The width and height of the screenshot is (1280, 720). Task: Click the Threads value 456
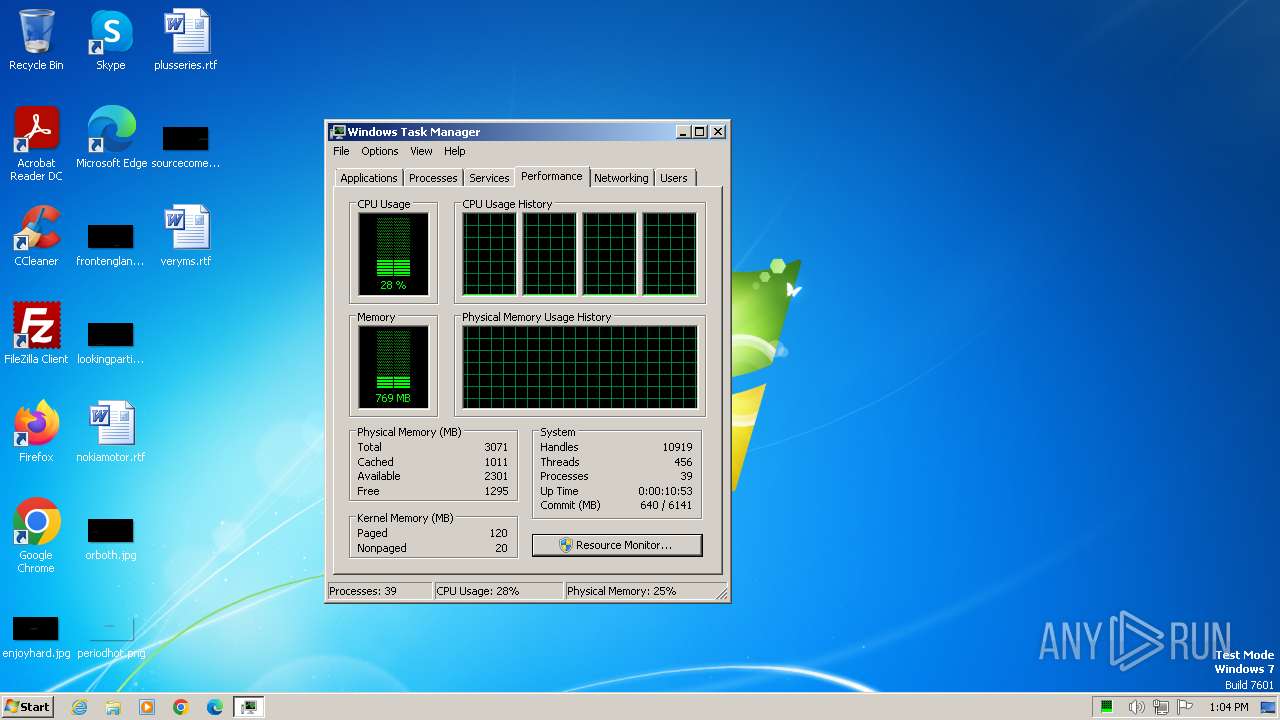(683, 462)
